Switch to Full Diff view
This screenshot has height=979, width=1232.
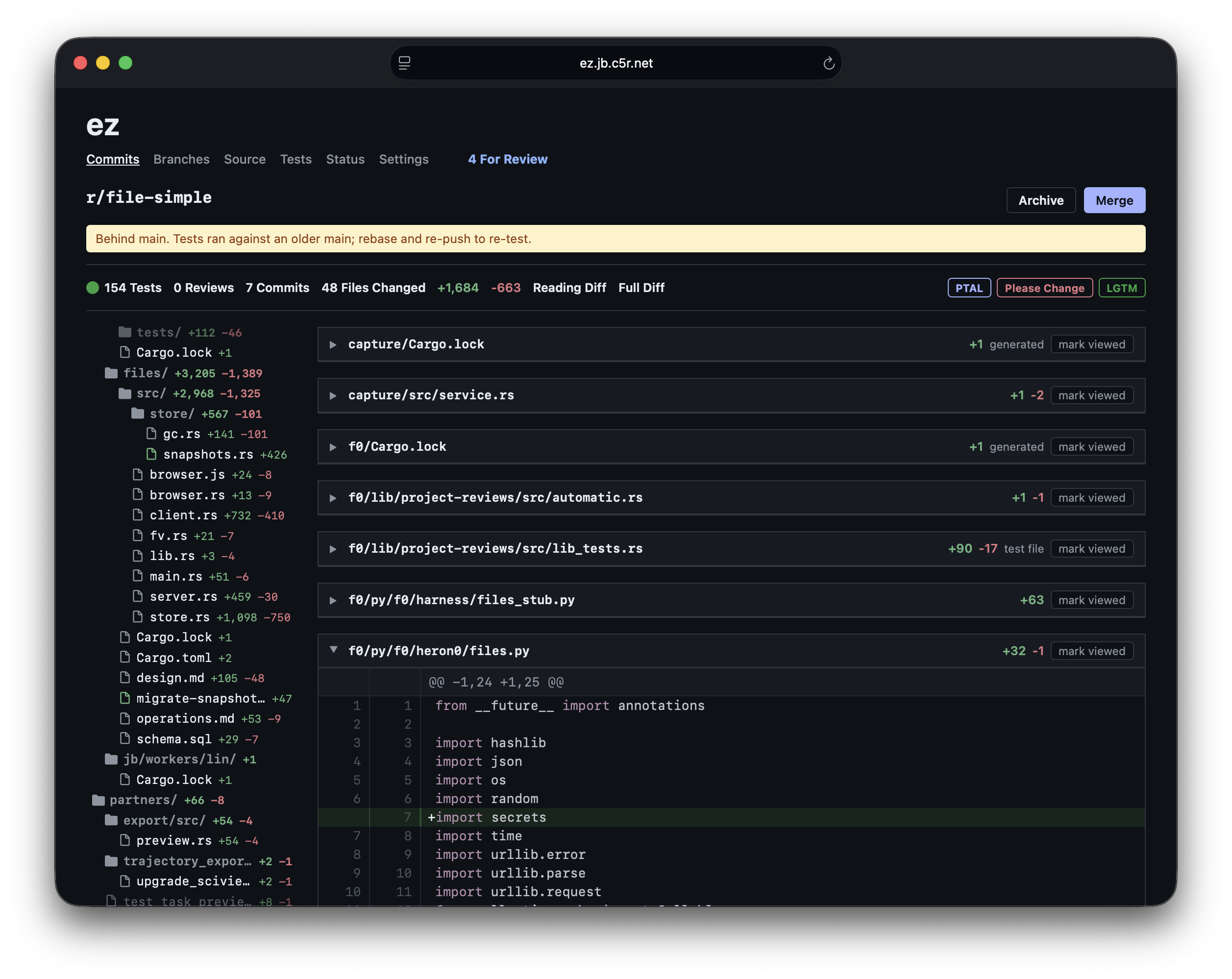coord(641,288)
